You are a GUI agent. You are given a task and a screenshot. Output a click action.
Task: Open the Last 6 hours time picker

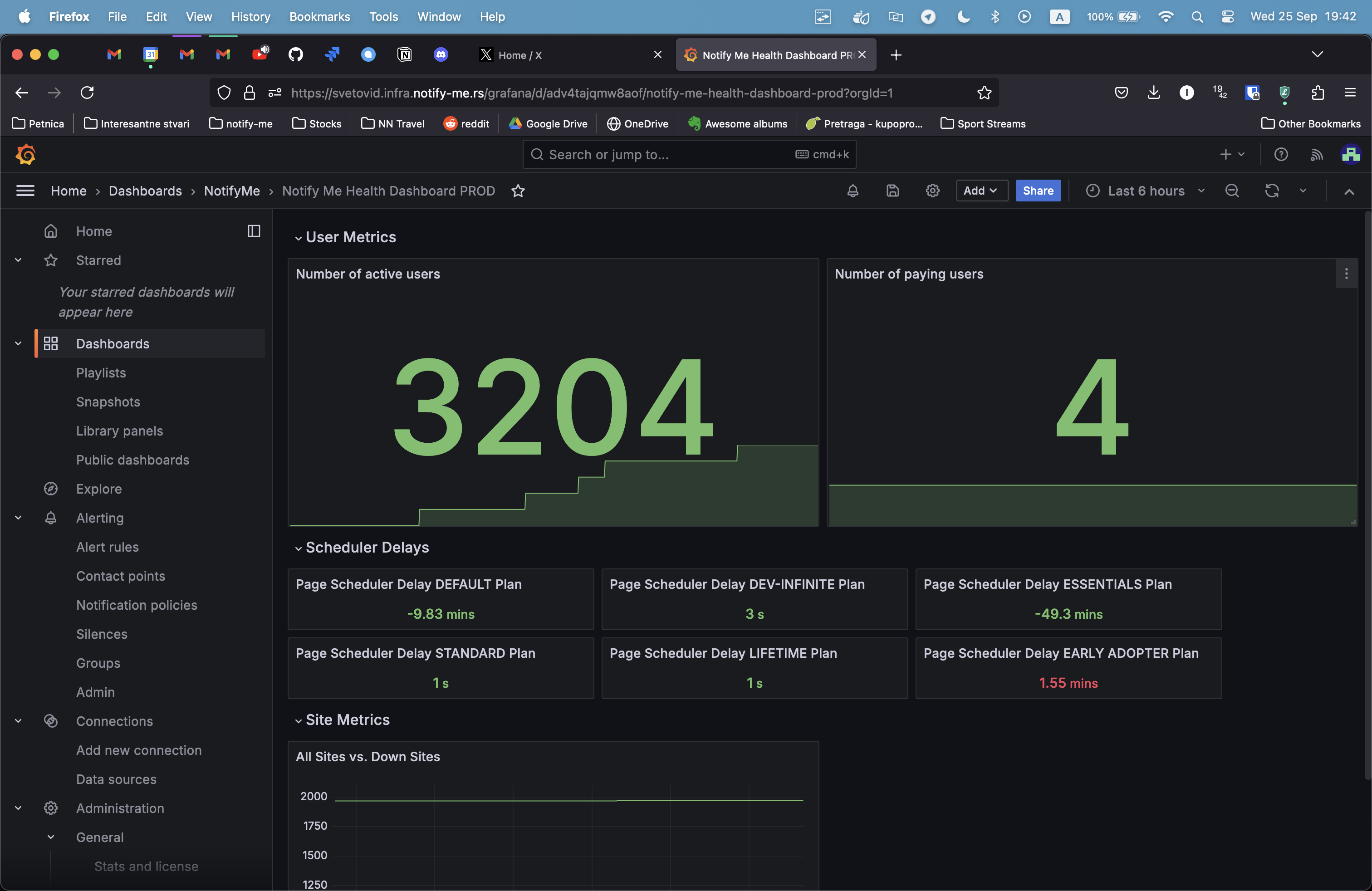pyautogui.click(x=1146, y=191)
